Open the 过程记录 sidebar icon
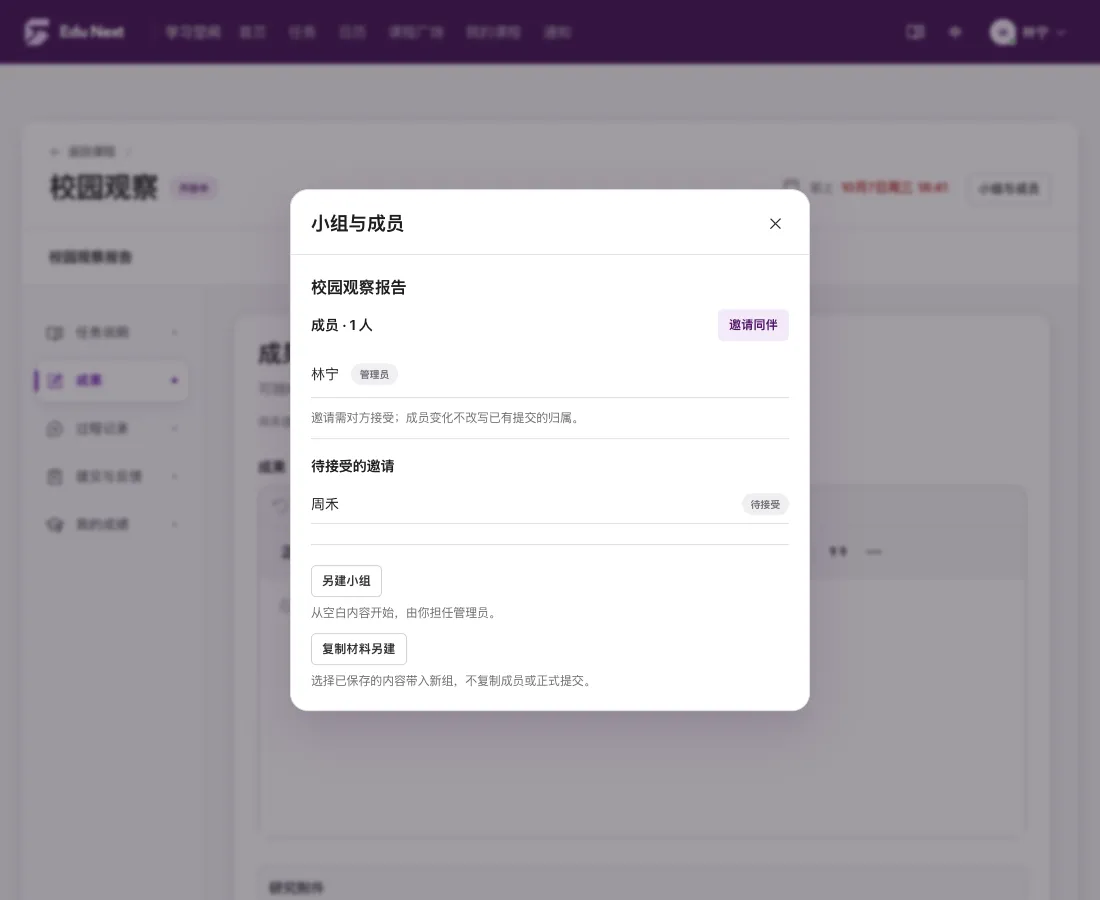Image resolution: width=1100 pixels, height=900 pixels. pos(55,429)
